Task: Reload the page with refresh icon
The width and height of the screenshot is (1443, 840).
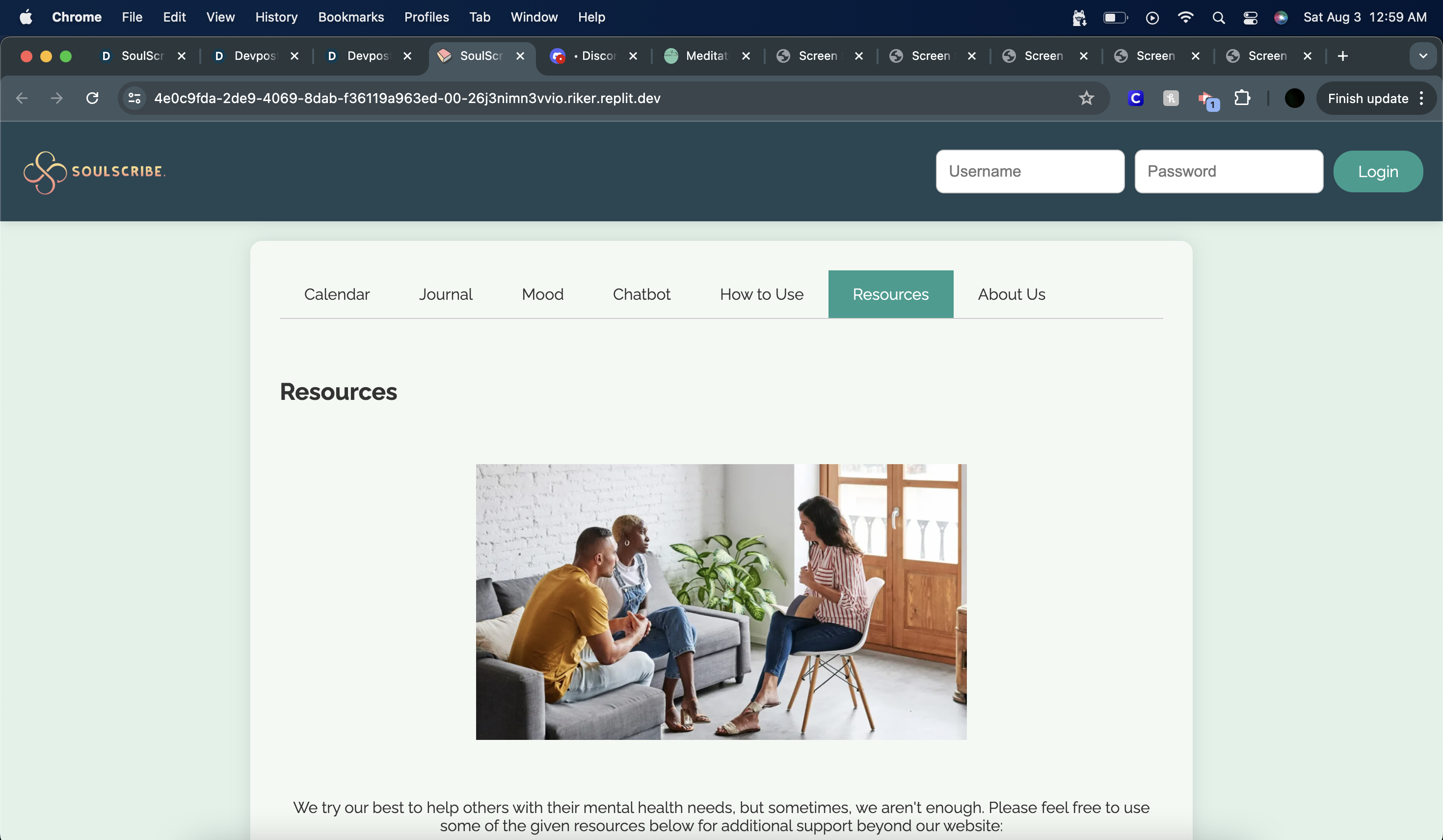Action: tap(92, 99)
